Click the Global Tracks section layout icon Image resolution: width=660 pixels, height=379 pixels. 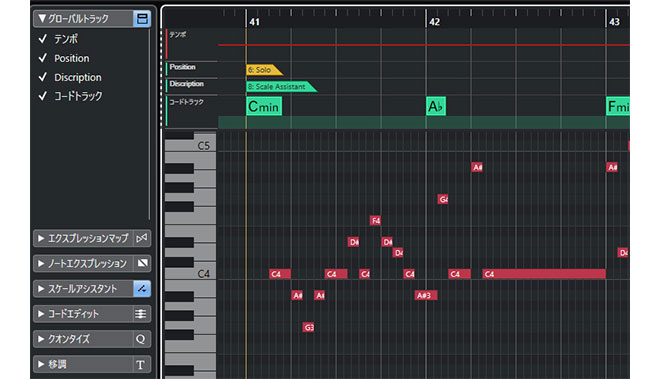[x=142, y=19]
